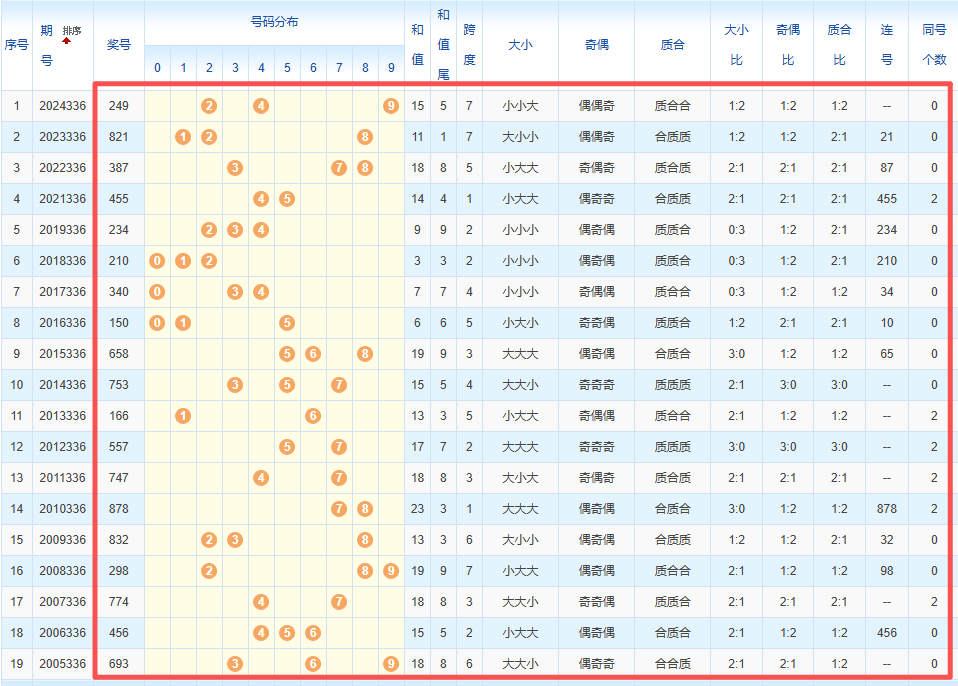Click orange ball 6 in row 2015336
Viewport: 958px width, 686px height.
pyautogui.click(x=313, y=353)
